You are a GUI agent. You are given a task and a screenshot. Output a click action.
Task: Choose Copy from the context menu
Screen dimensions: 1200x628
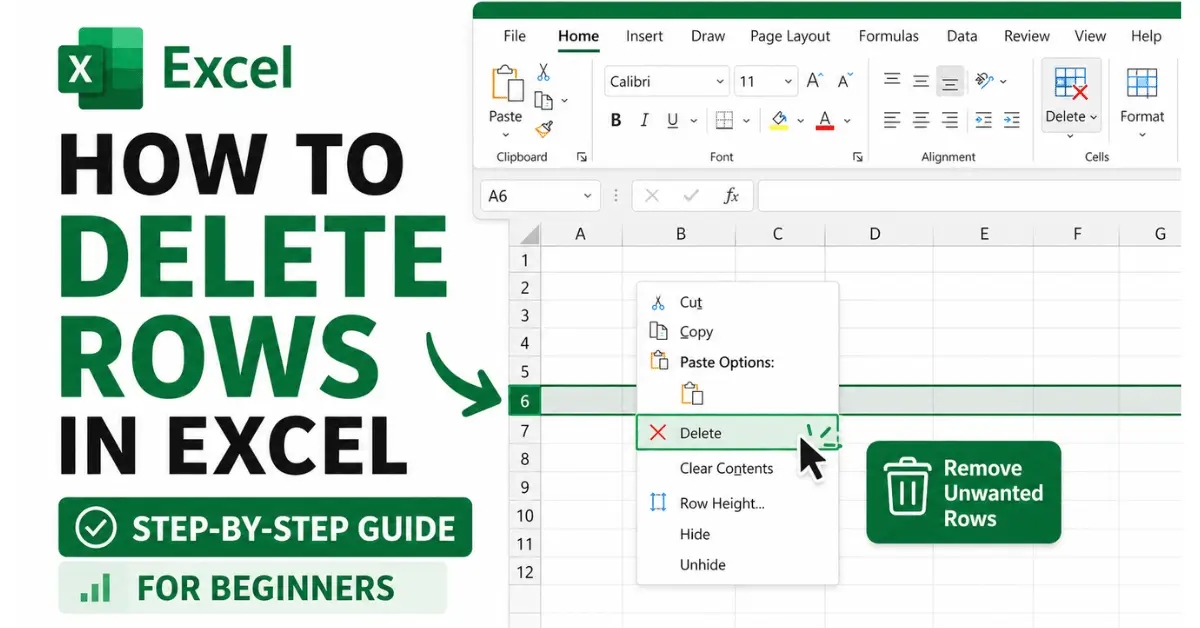[x=737, y=332]
